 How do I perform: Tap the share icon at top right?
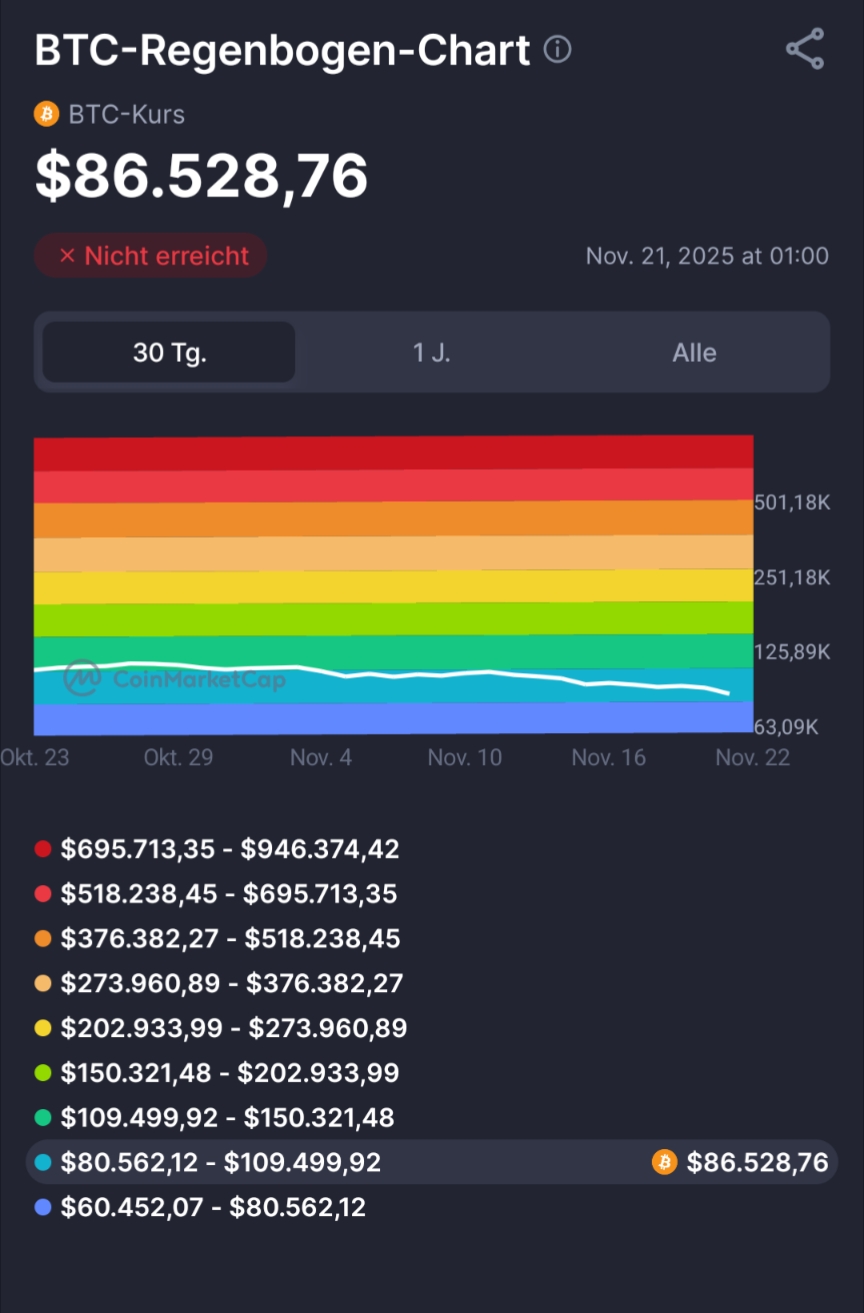(x=804, y=49)
